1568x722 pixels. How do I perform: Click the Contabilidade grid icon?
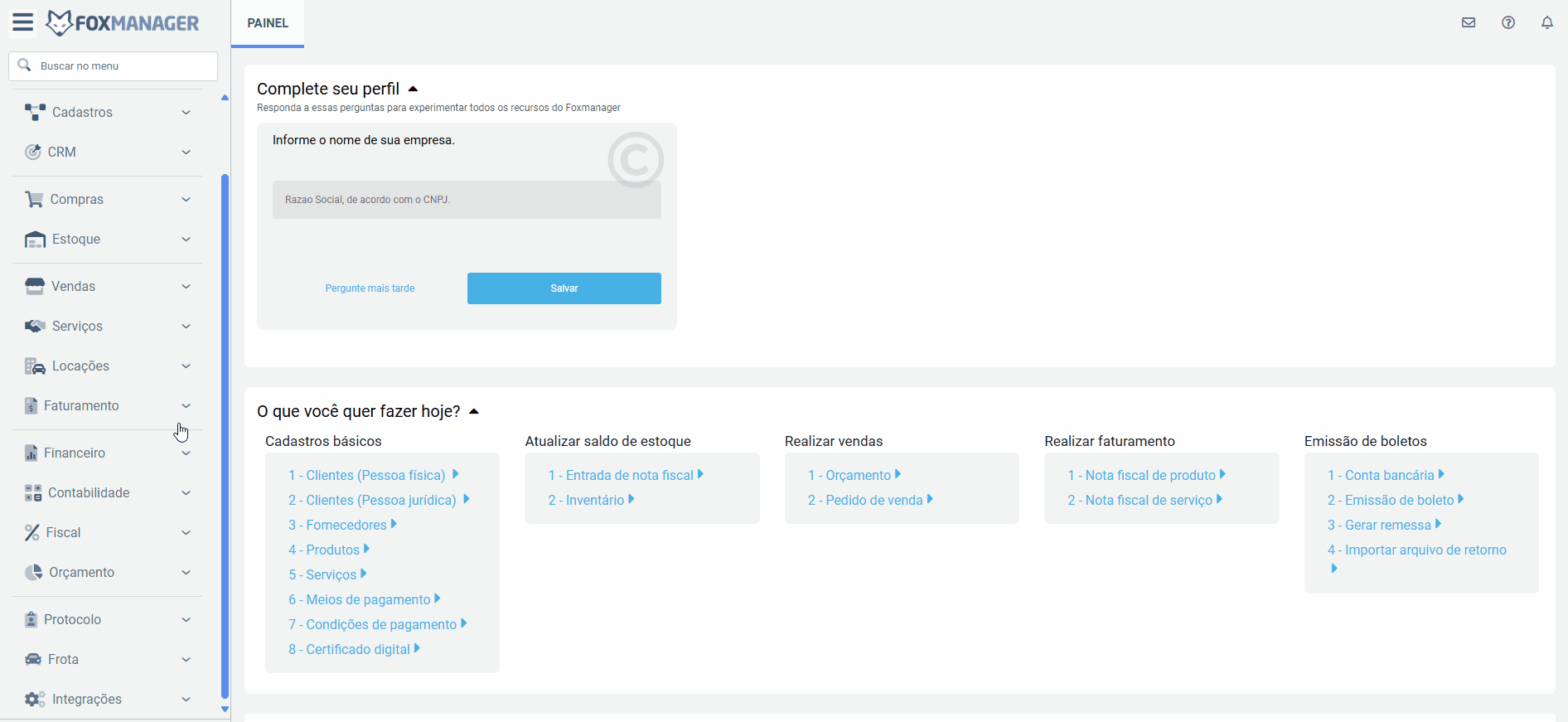[33, 492]
